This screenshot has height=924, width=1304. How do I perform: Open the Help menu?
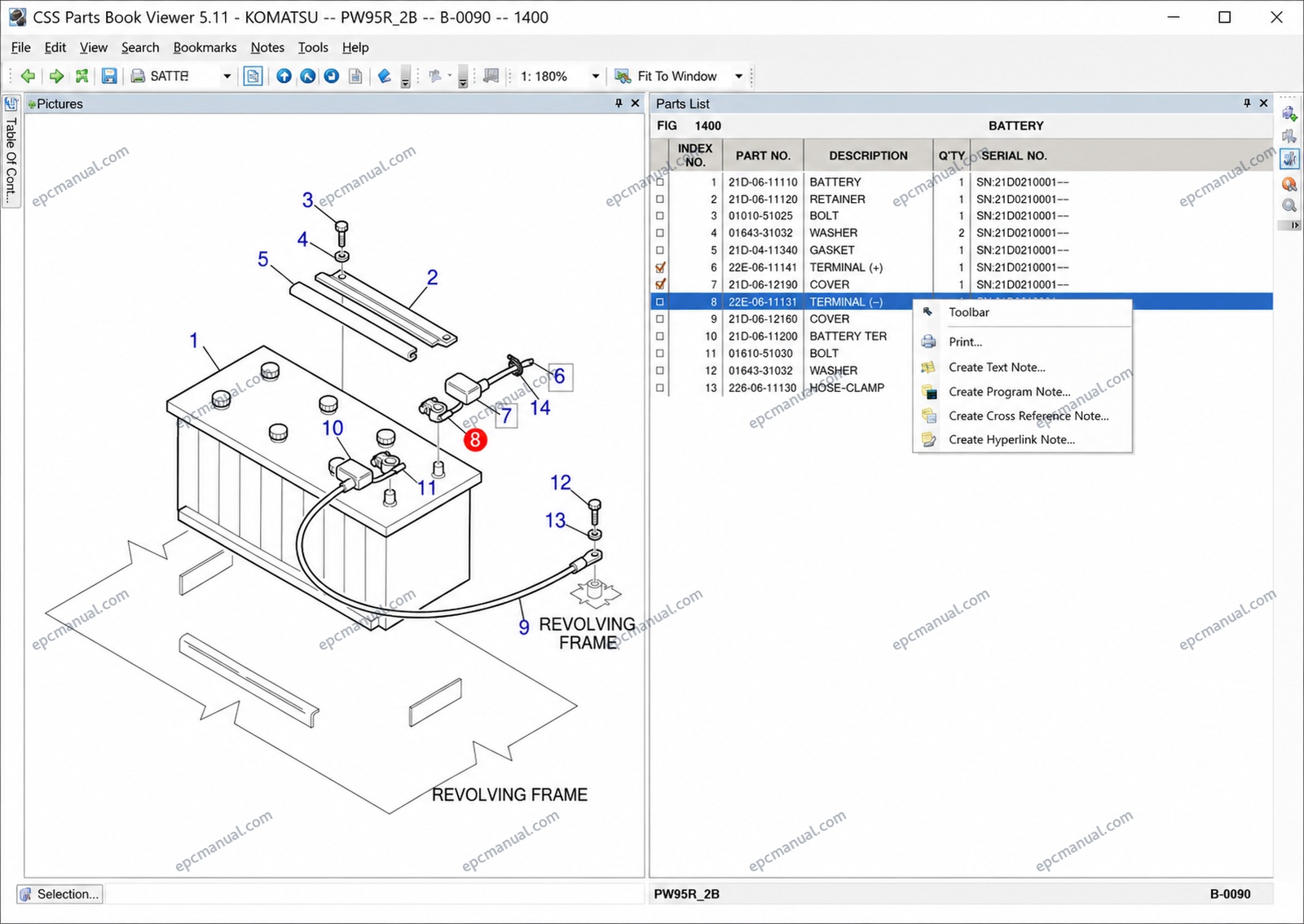pyautogui.click(x=355, y=47)
